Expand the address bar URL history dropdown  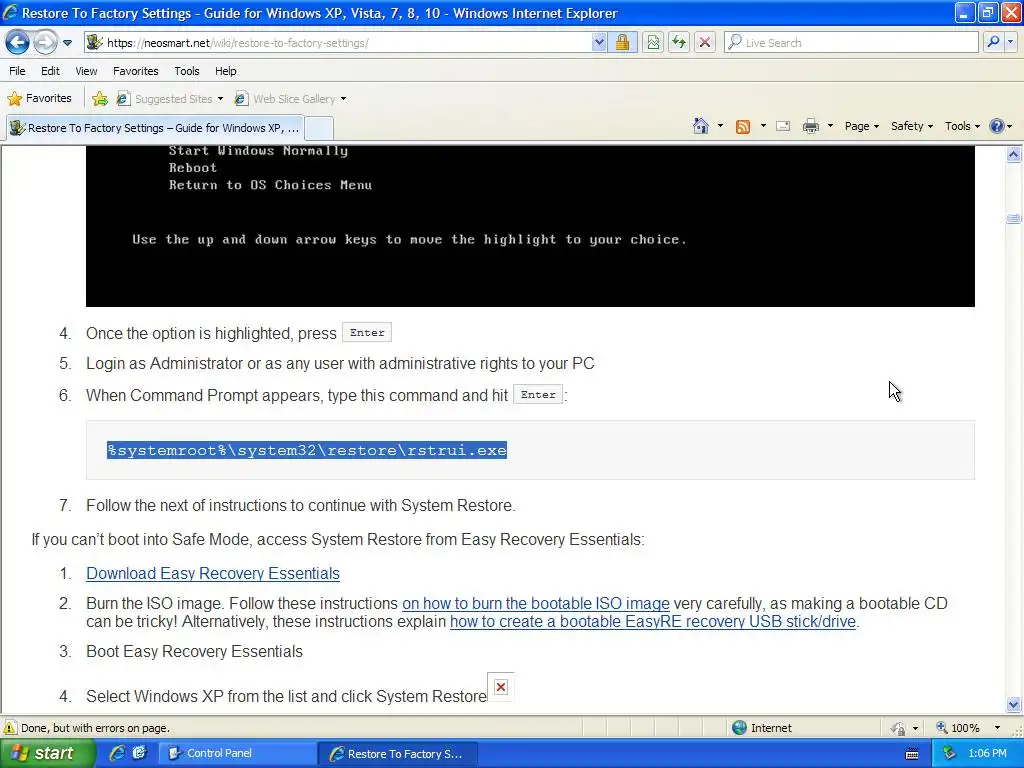[599, 43]
